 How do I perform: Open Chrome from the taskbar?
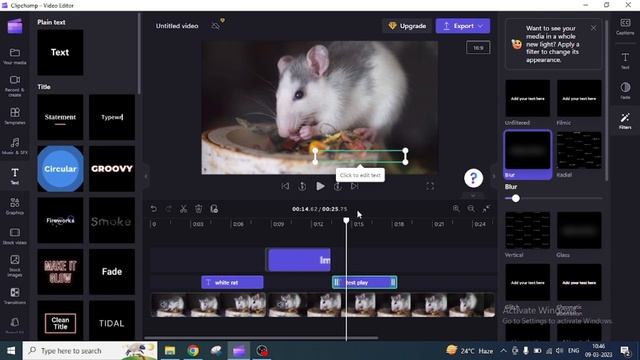pyautogui.click(x=193, y=351)
